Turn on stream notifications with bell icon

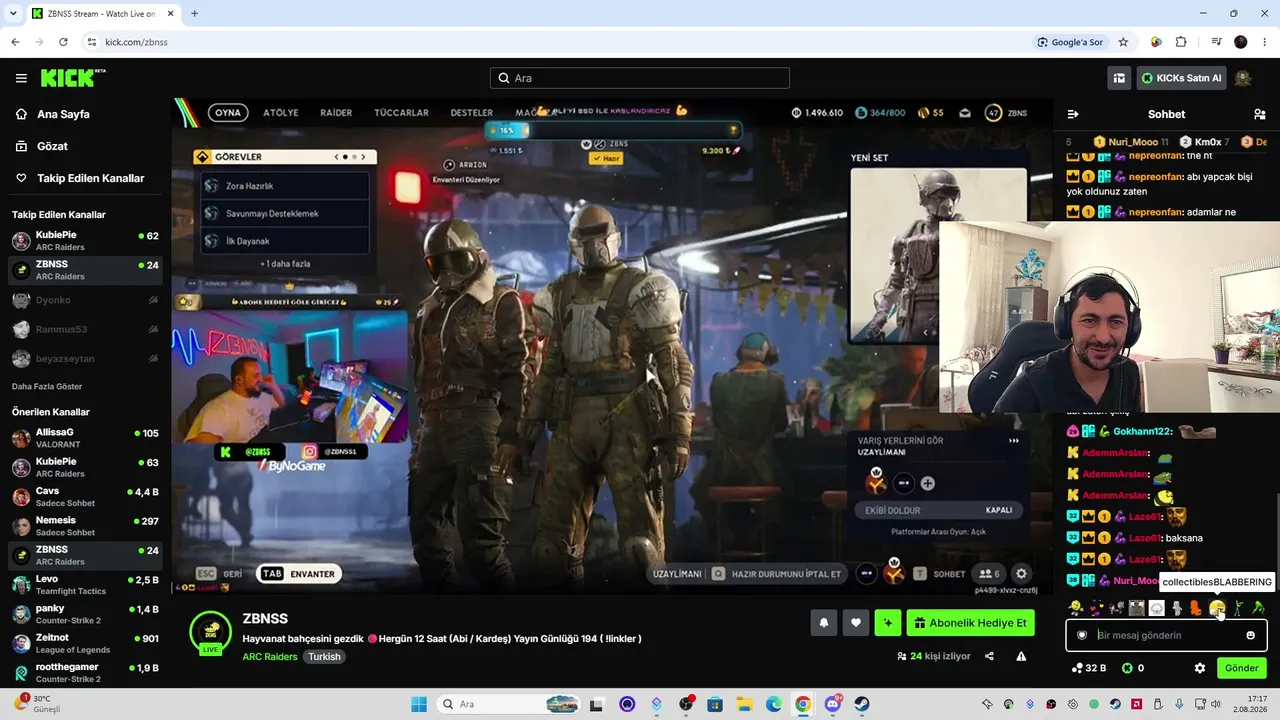tap(824, 623)
